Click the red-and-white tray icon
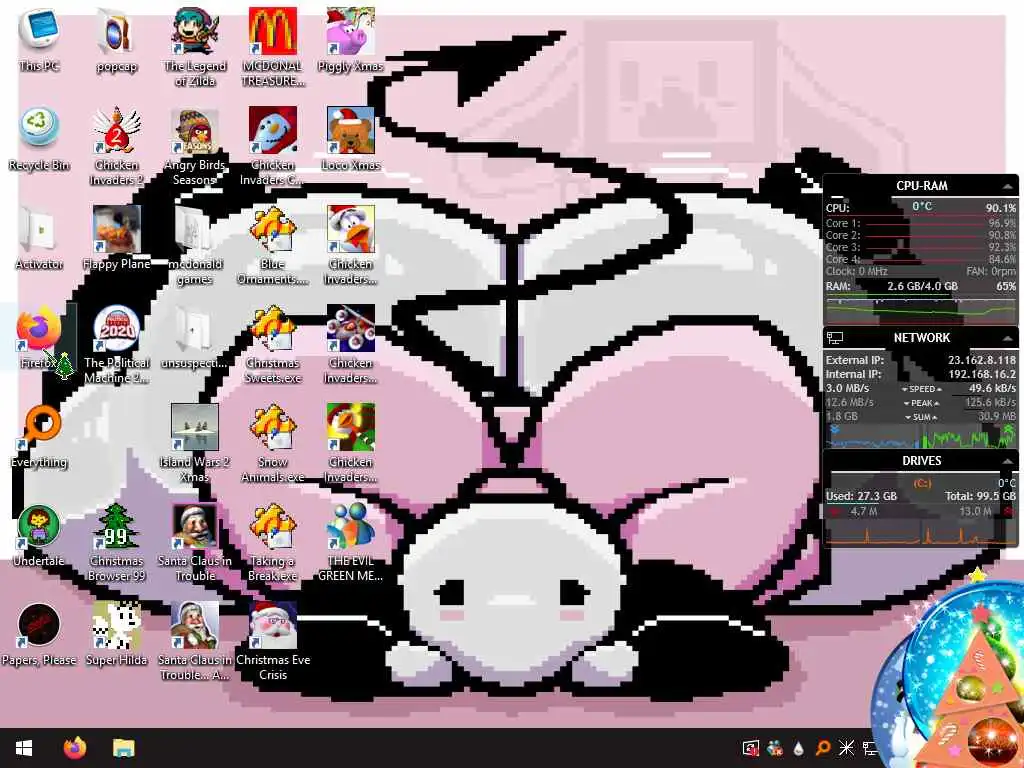Screen dimensions: 1024x768 pyautogui.click(x=751, y=748)
